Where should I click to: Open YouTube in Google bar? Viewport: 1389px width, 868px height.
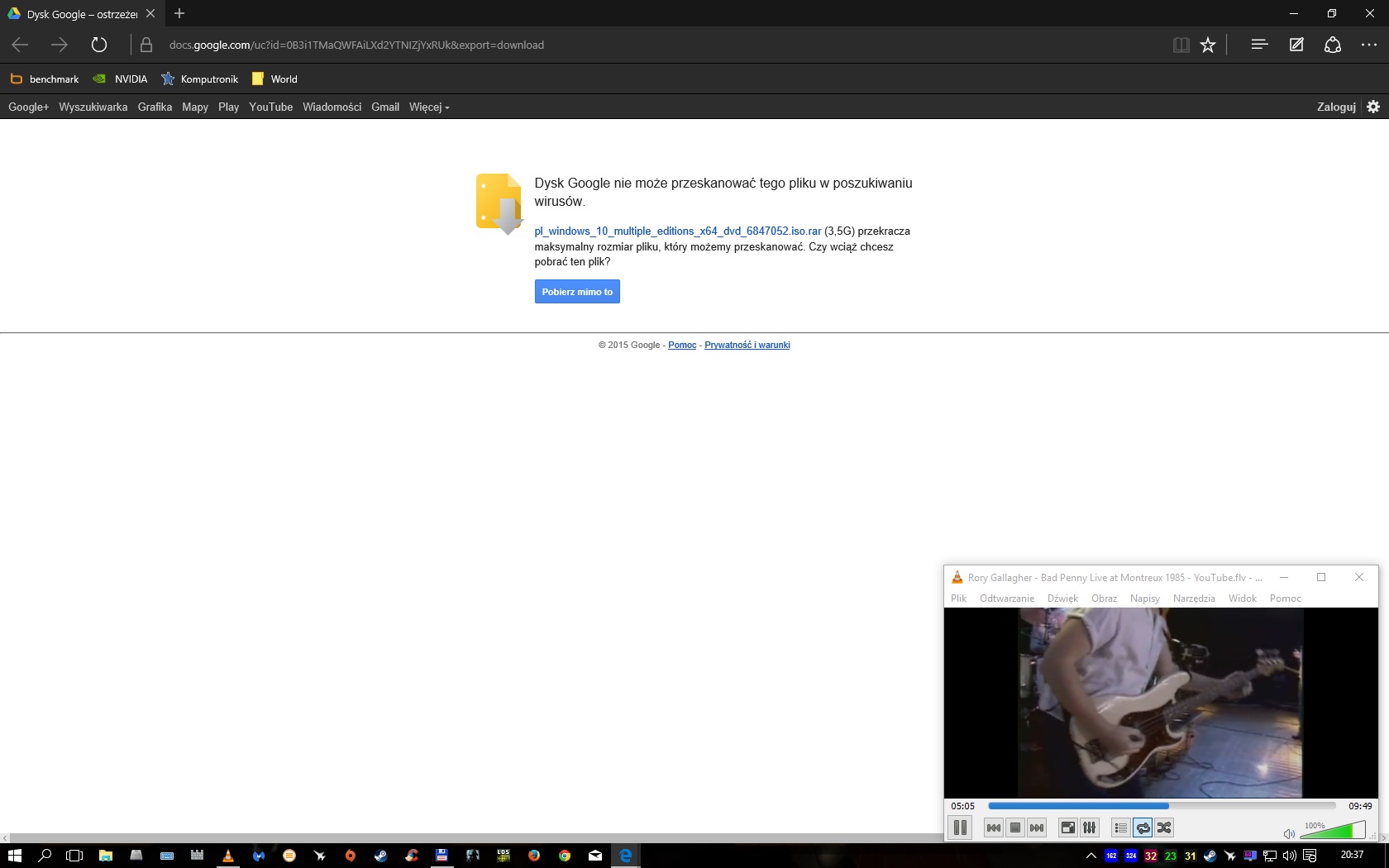pyautogui.click(x=271, y=107)
